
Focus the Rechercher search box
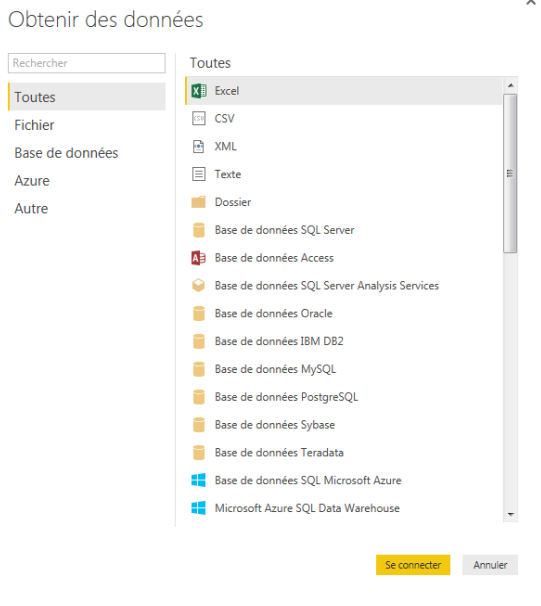(87, 63)
